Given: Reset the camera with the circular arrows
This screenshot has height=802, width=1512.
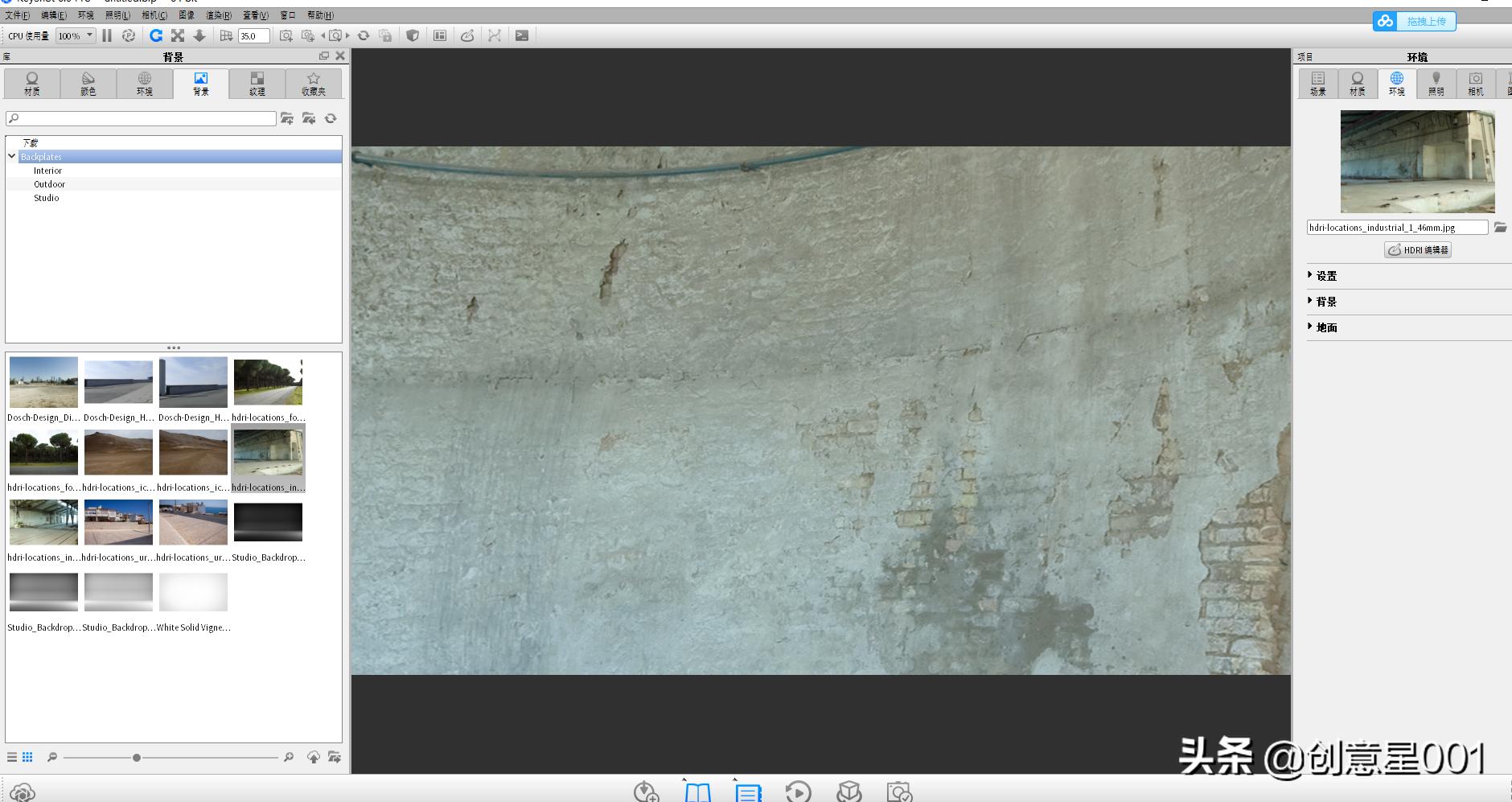Looking at the screenshot, I should (364, 35).
